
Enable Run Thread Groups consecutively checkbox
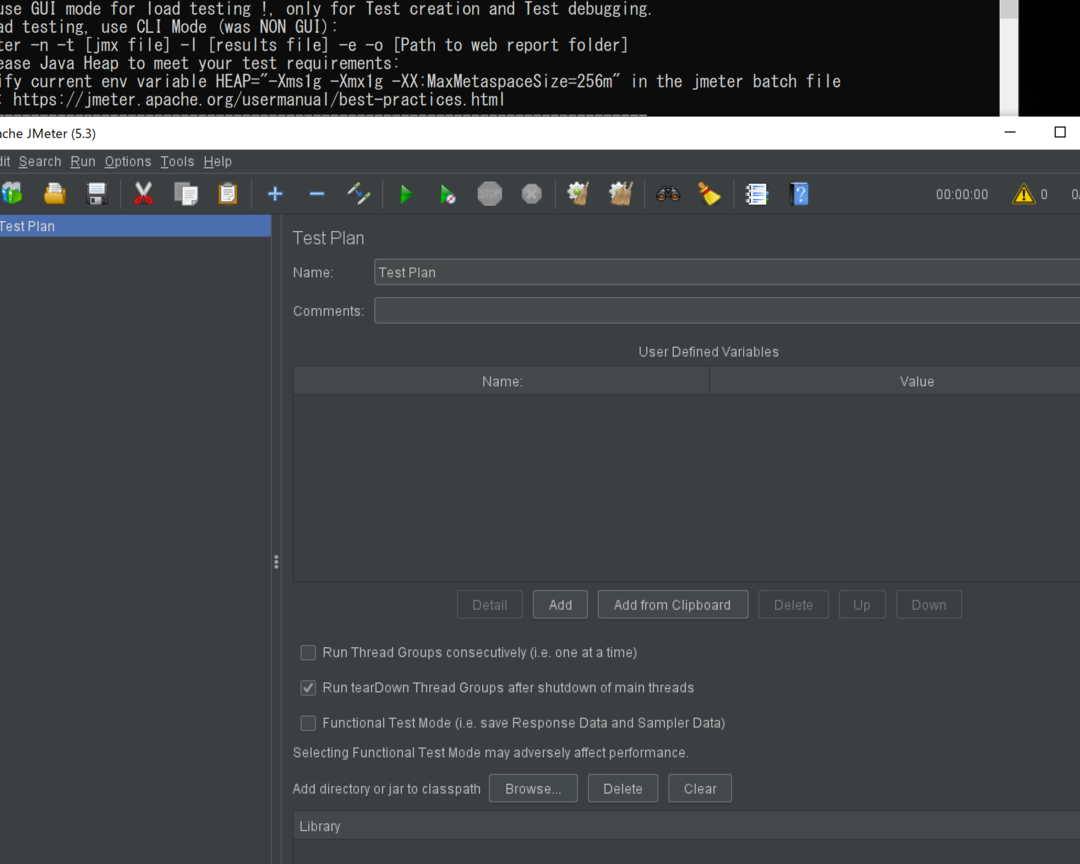(x=309, y=653)
